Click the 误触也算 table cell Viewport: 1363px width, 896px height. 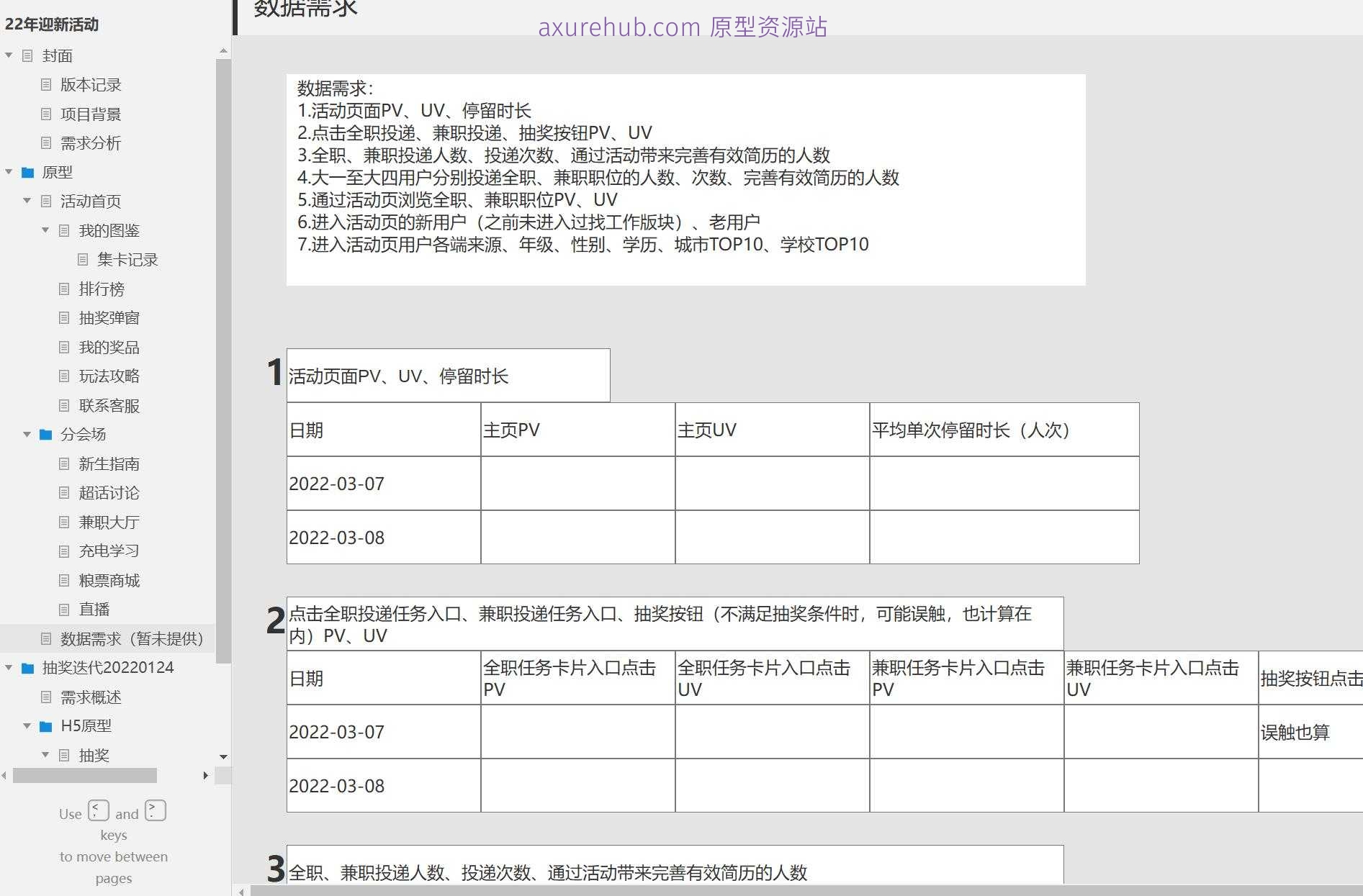[x=1310, y=732]
